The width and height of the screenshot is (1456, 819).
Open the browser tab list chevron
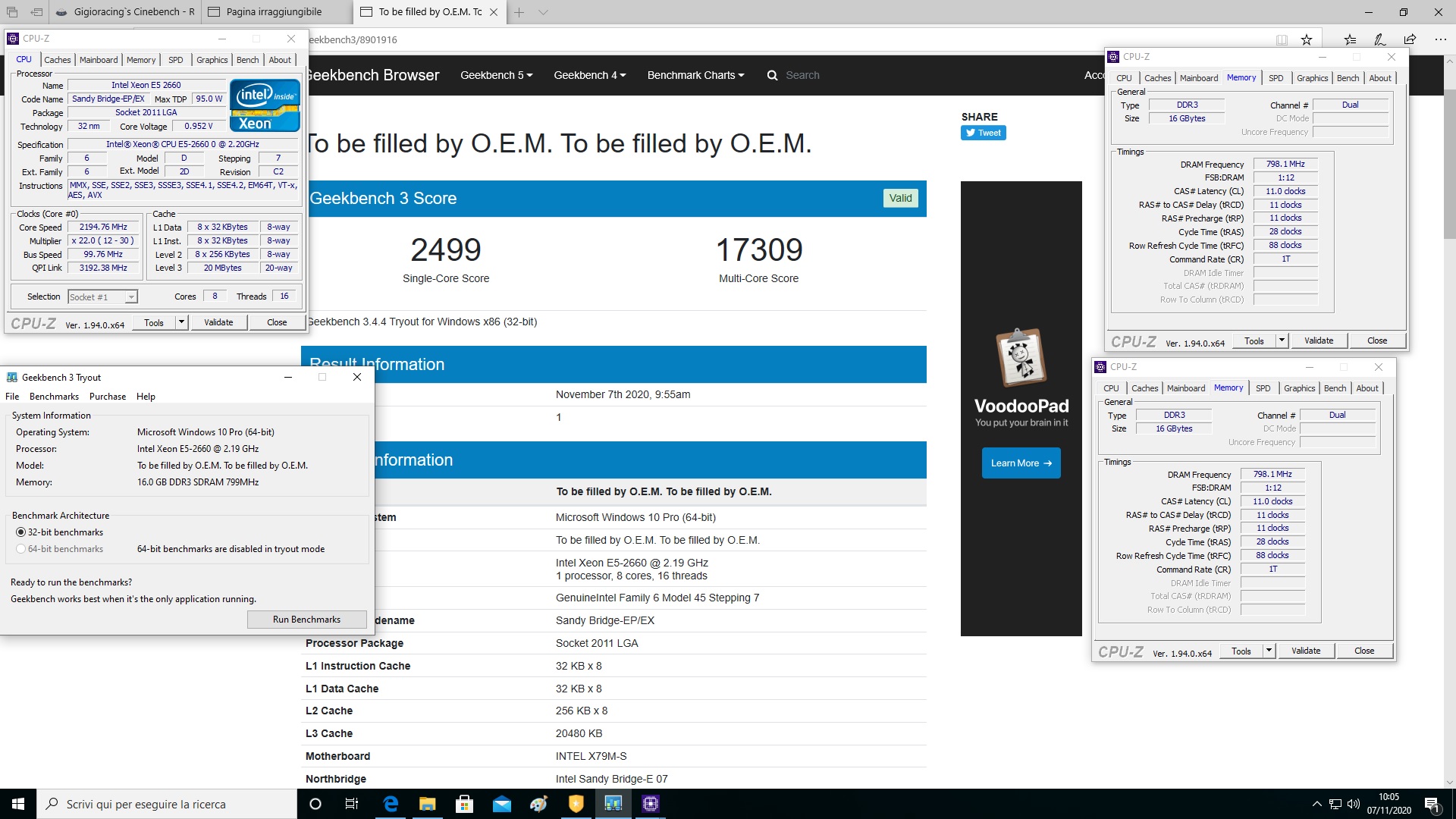(543, 12)
